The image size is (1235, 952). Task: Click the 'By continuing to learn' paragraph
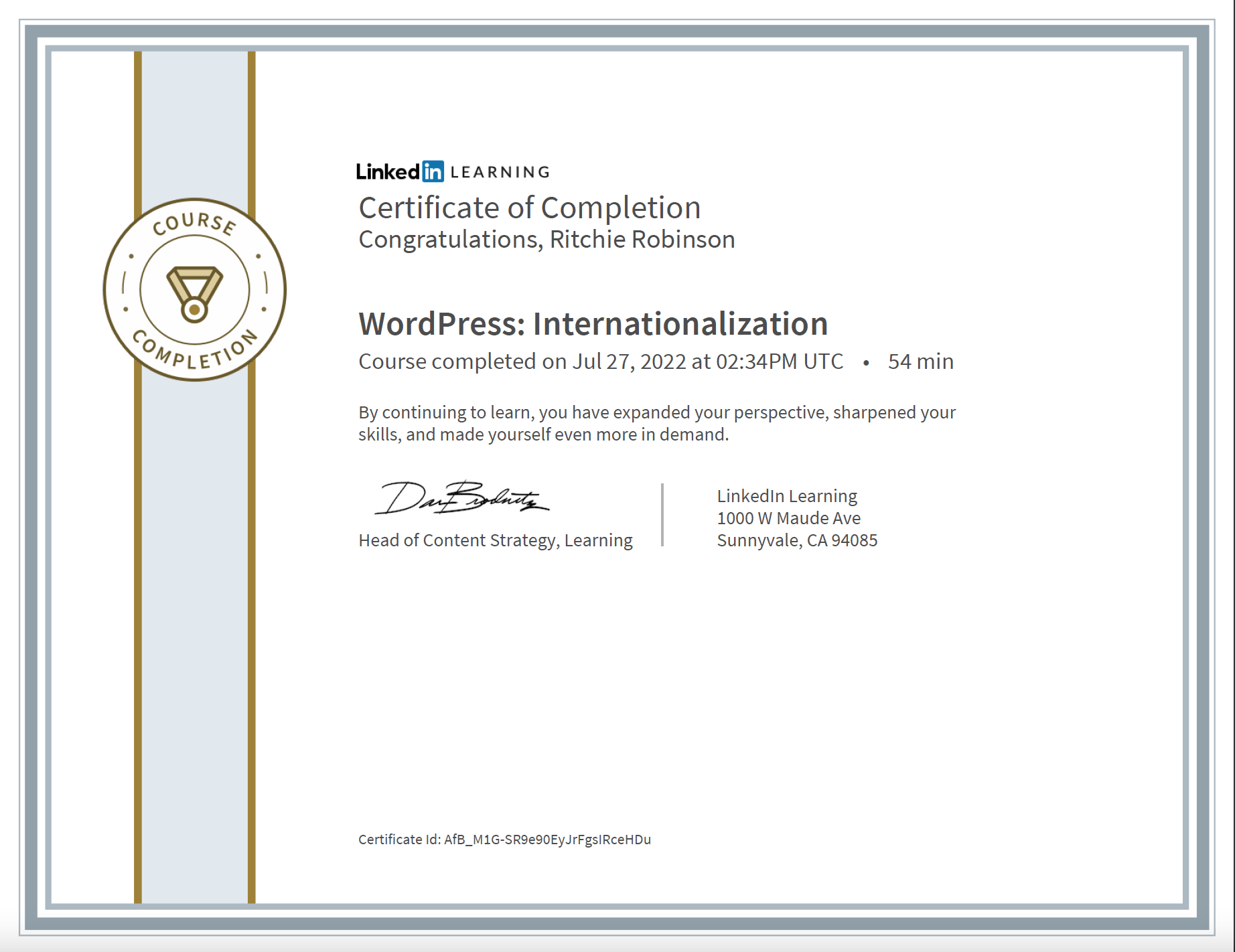[657, 423]
